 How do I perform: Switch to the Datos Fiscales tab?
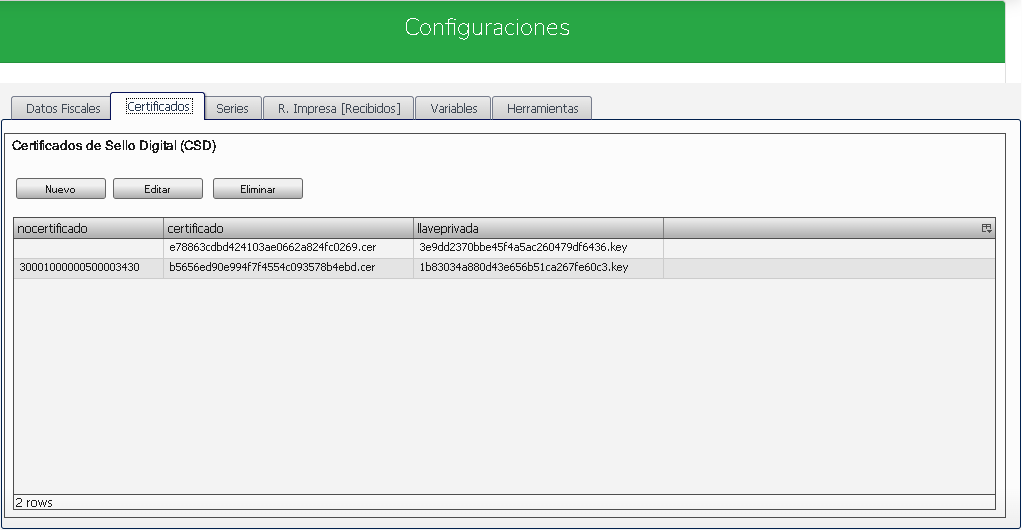(x=63, y=108)
